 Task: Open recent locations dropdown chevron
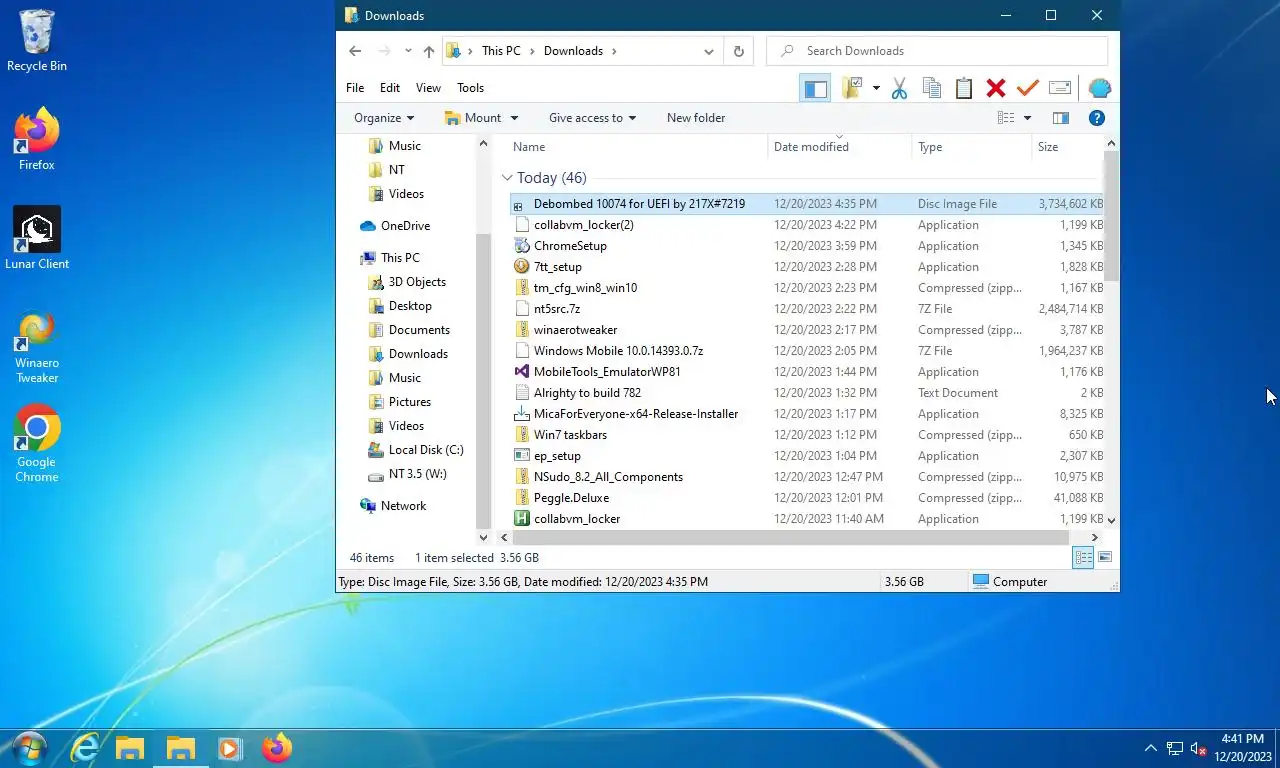(x=408, y=51)
